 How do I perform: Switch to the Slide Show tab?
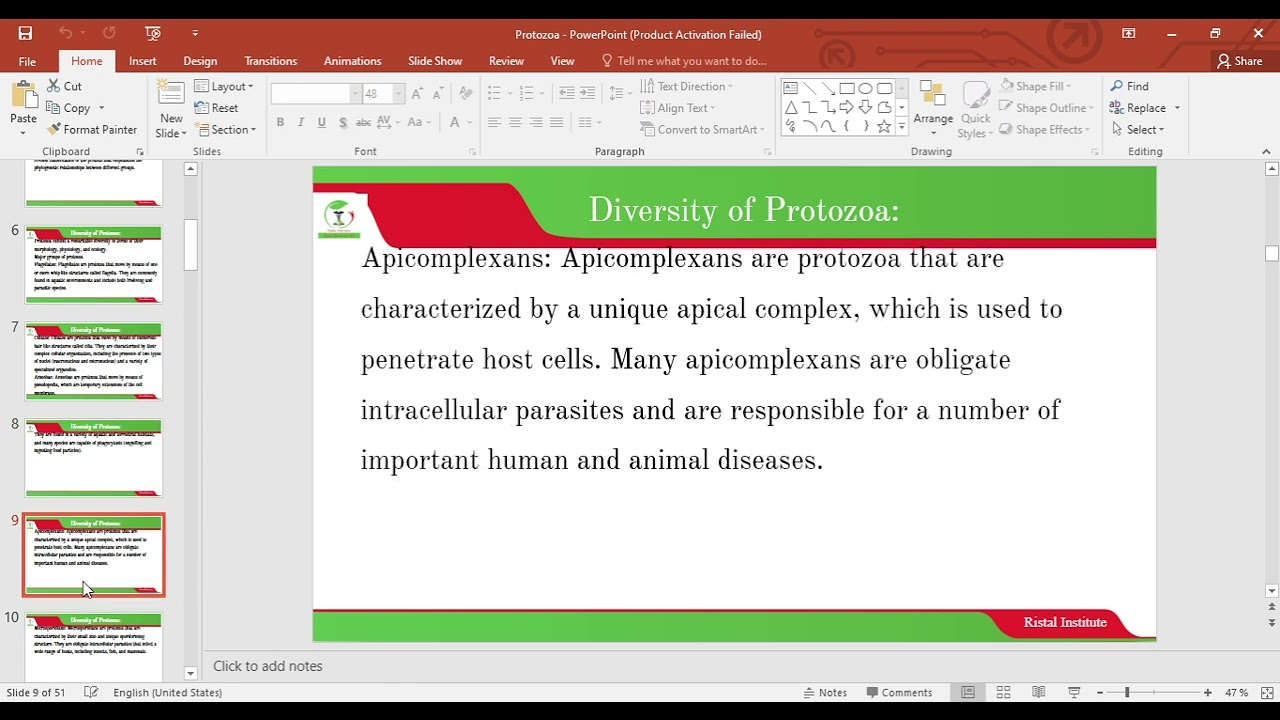(435, 61)
